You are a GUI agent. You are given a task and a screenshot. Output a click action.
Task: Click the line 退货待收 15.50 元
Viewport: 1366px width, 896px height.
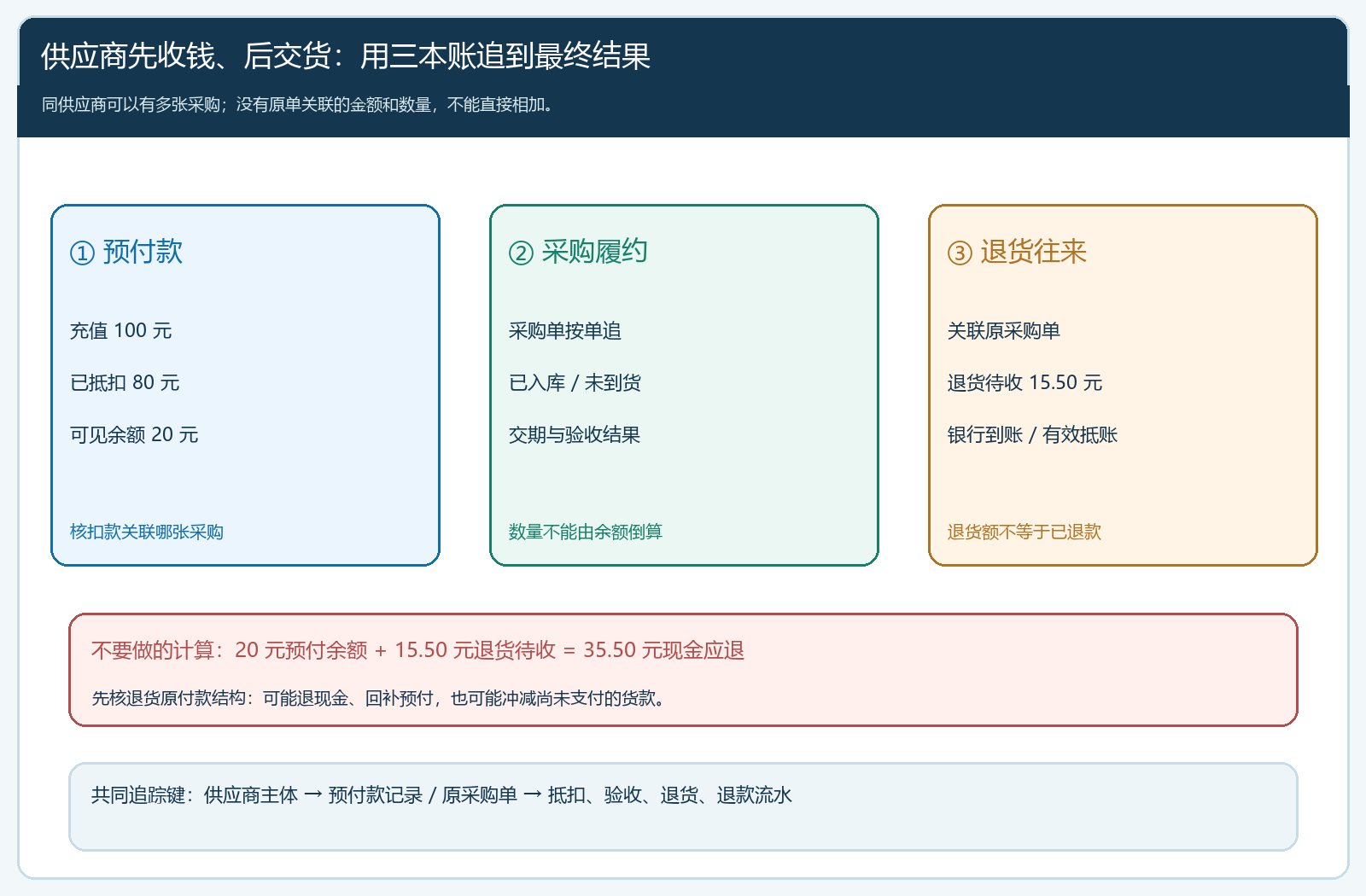(x=1024, y=383)
